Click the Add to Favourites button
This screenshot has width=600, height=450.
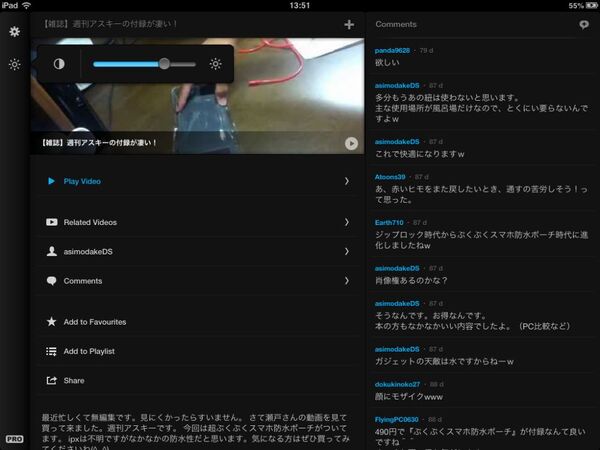tap(197, 322)
